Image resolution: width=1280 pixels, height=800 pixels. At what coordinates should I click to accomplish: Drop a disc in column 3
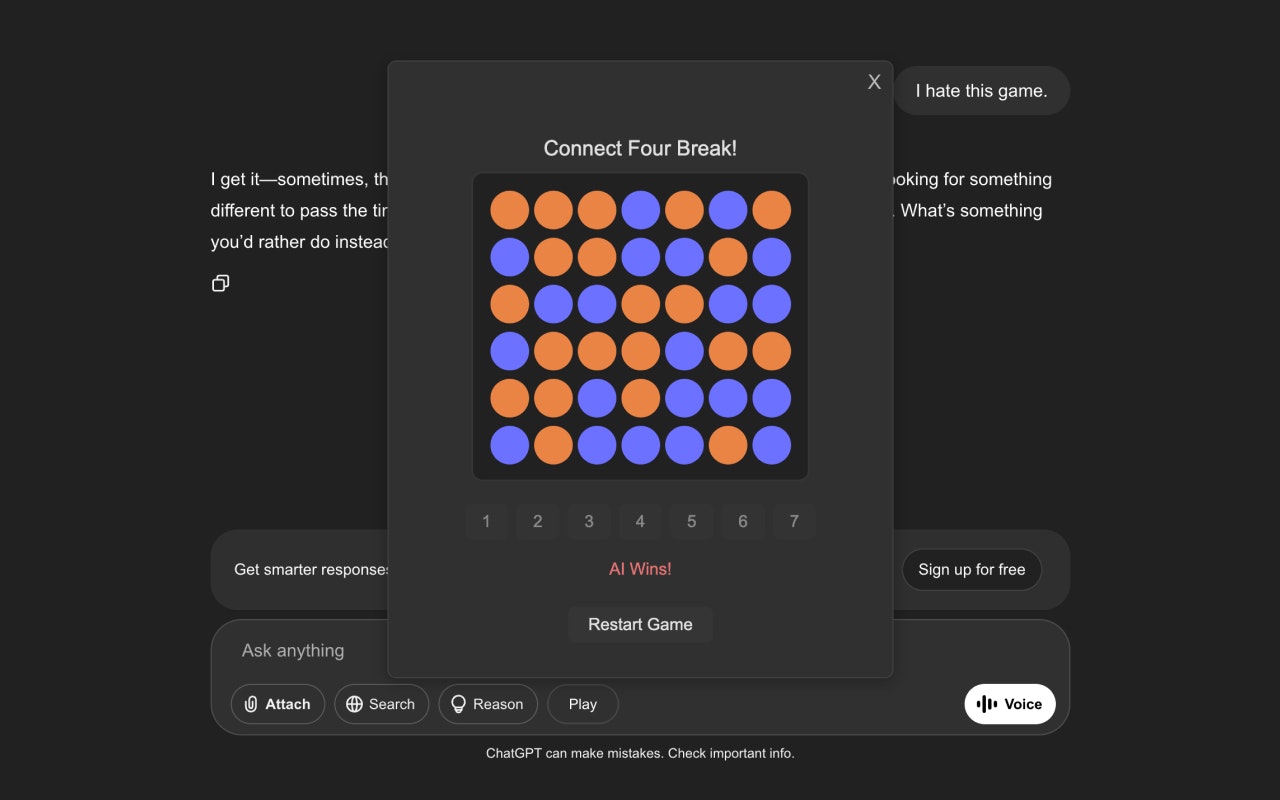589,521
